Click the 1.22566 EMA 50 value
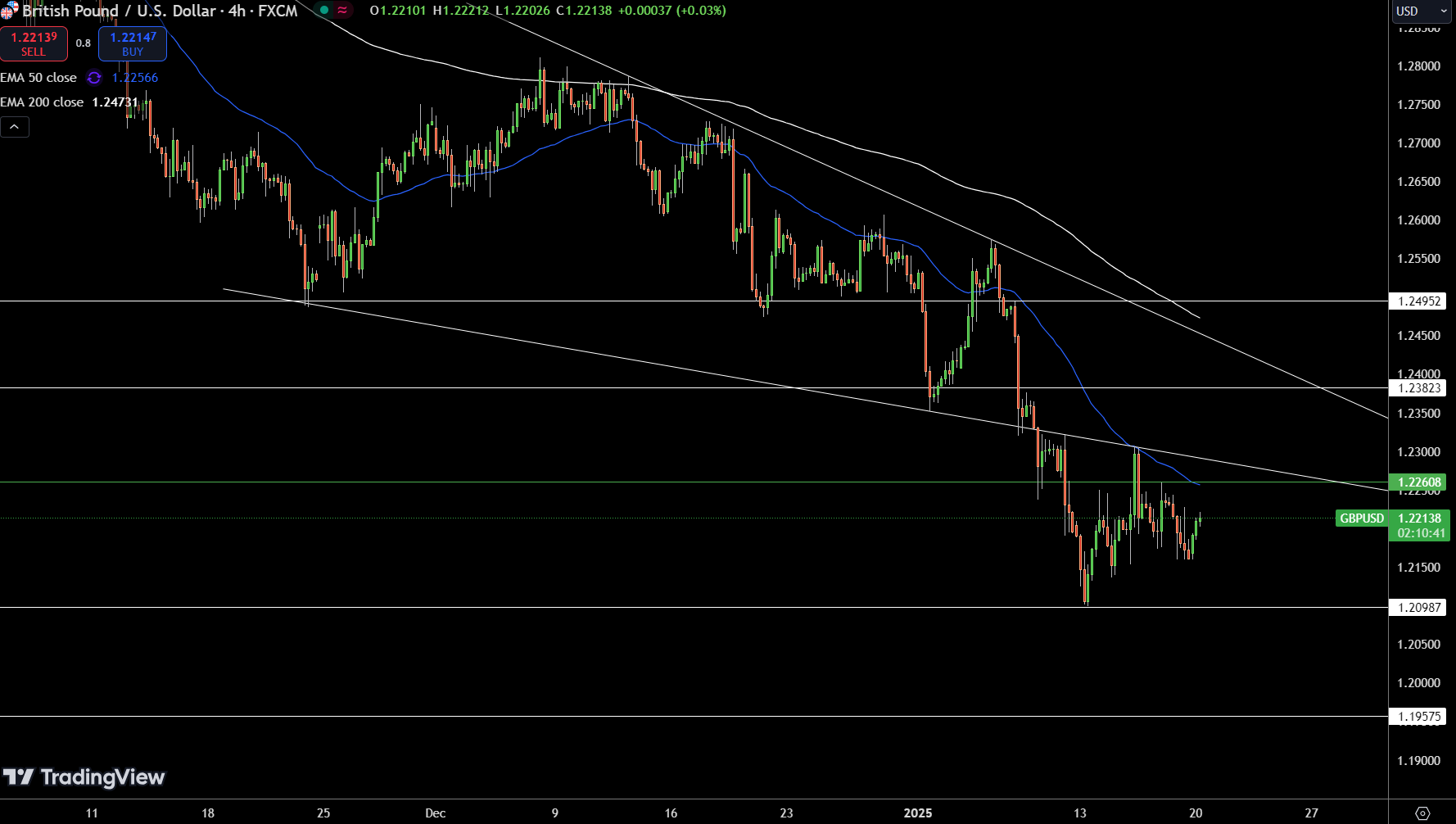The image size is (1456, 824). click(x=135, y=78)
